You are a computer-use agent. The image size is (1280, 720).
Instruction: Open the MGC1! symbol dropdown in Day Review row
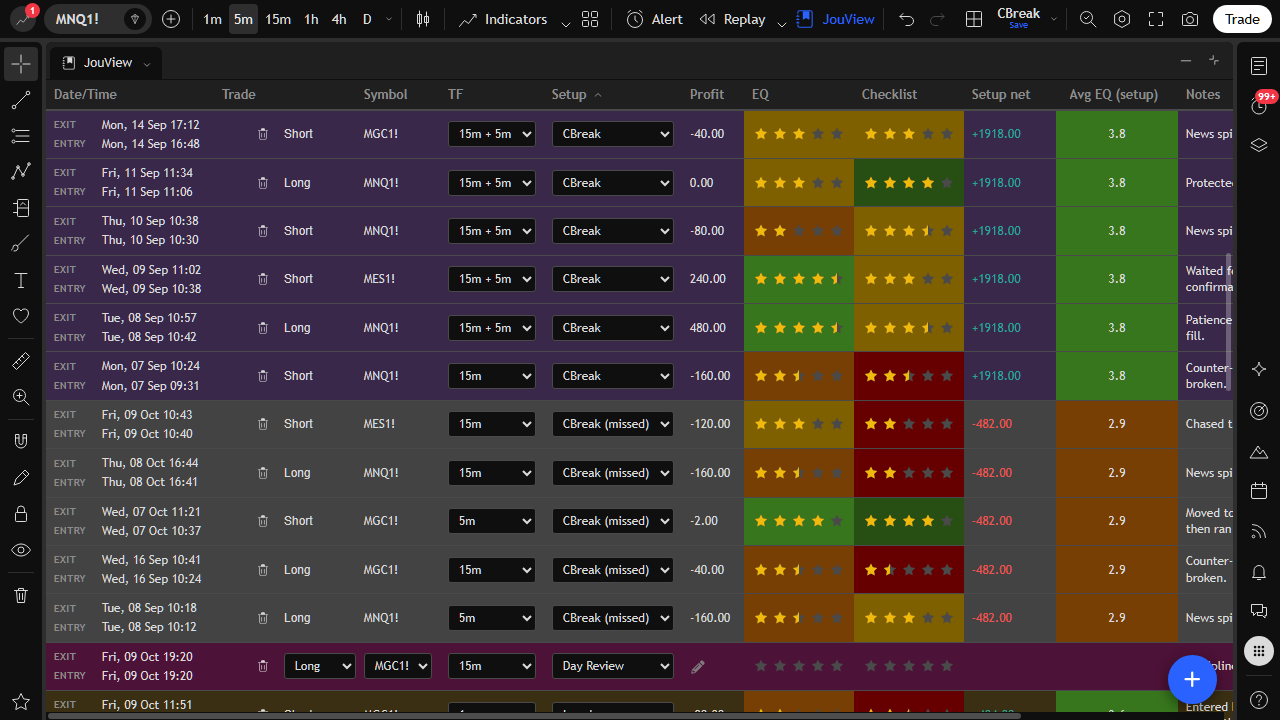[x=398, y=666]
